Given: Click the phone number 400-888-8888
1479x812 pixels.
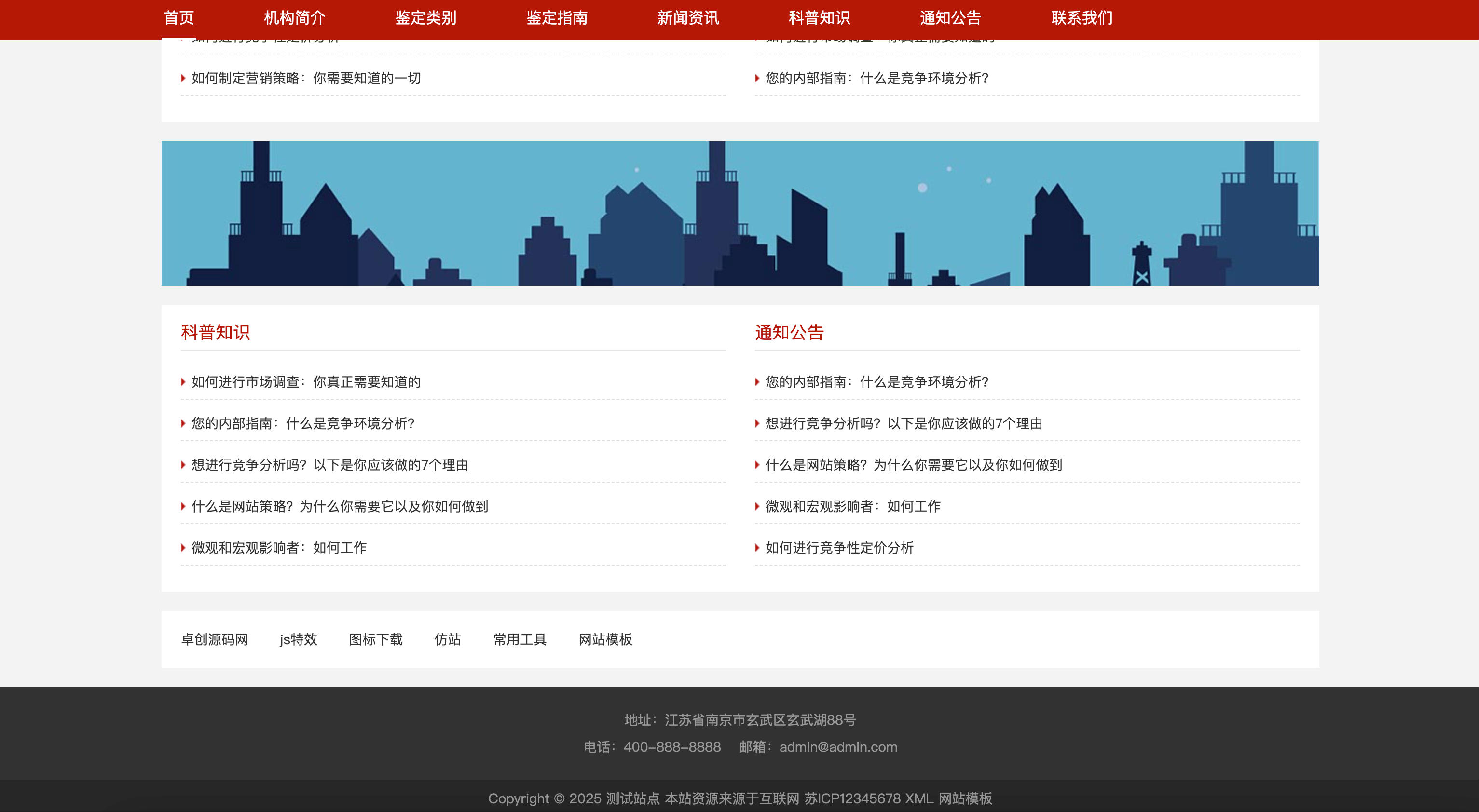Looking at the screenshot, I should click(672, 747).
